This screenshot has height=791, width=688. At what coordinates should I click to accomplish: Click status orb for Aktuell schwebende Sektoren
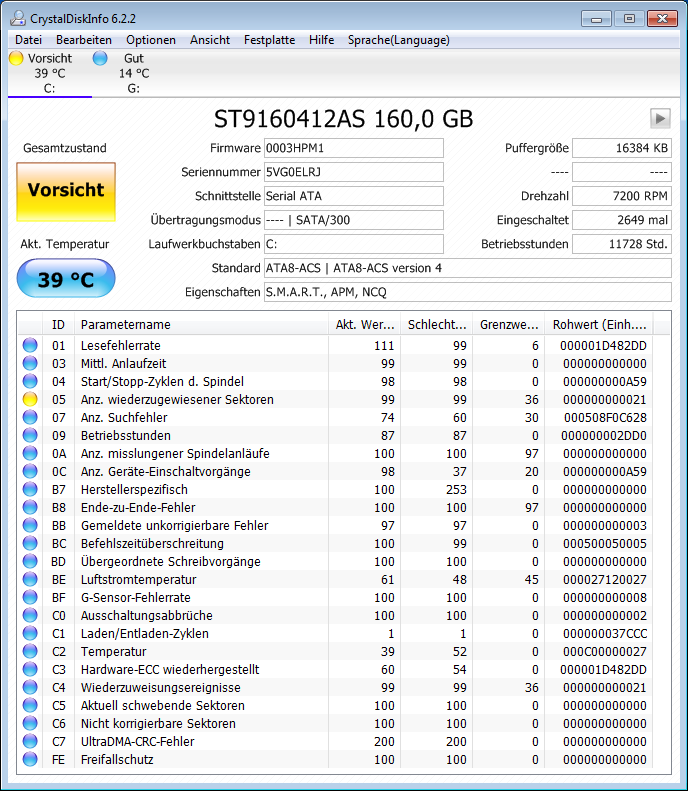30,705
